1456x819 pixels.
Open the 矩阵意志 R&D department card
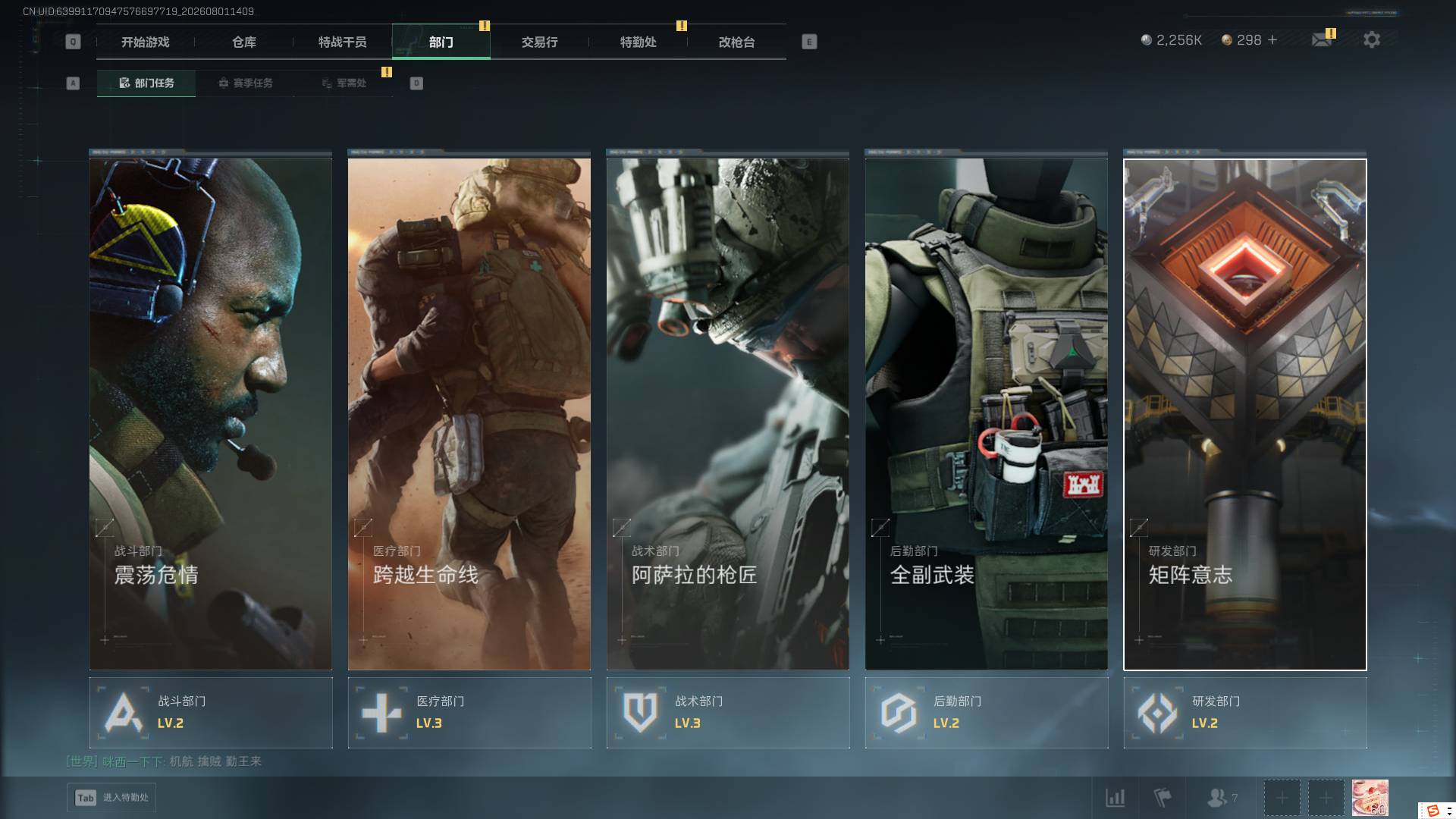click(x=1245, y=414)
